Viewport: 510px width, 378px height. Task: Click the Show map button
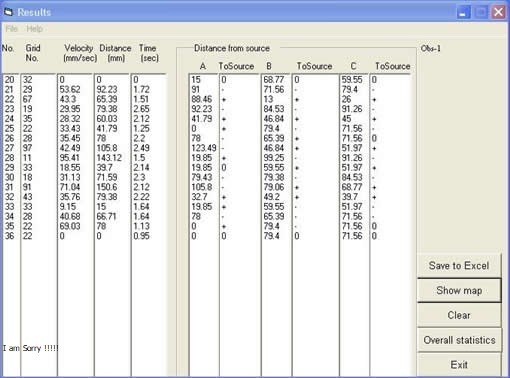459,290
